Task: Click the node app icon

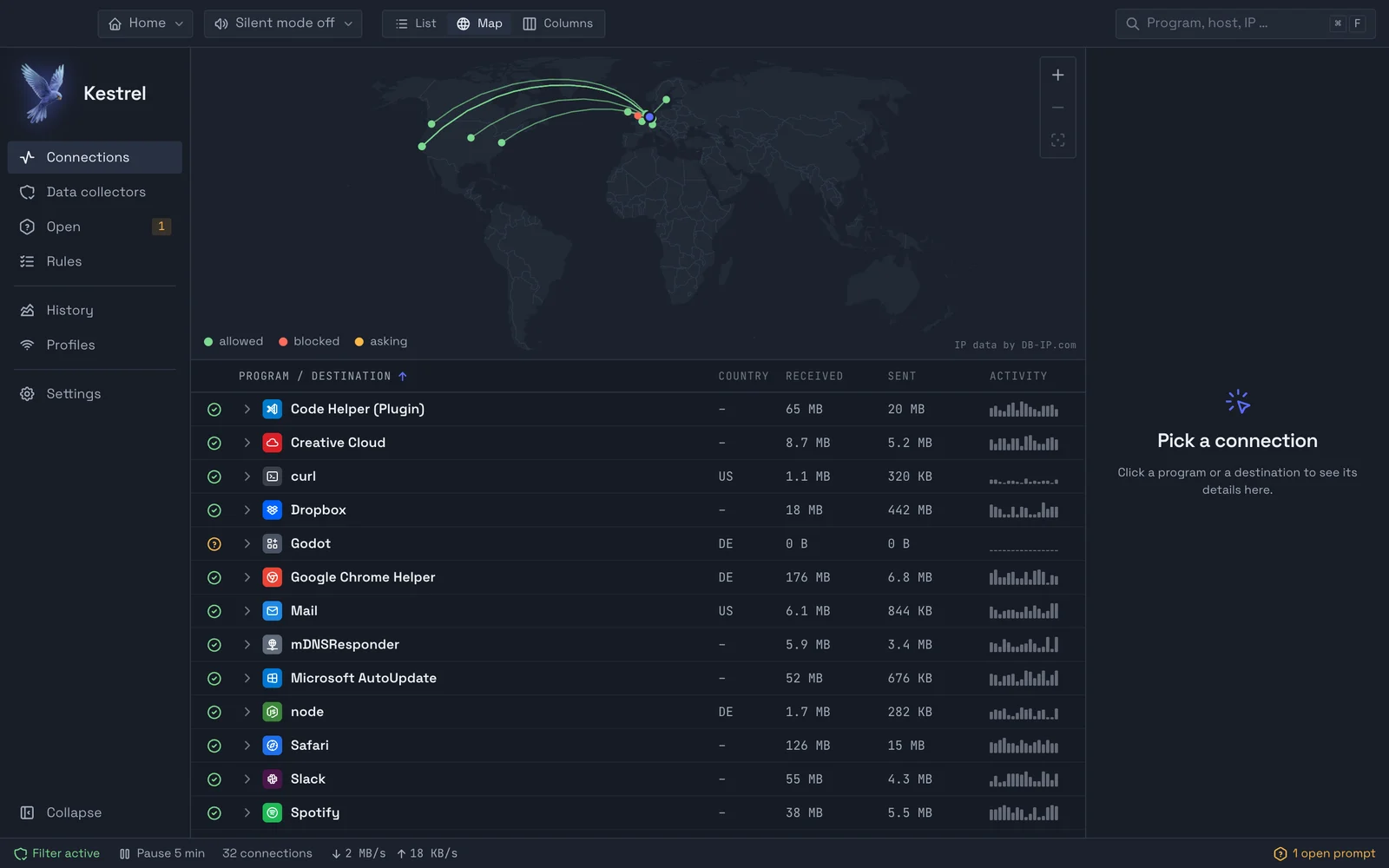Action: point(273,712)
